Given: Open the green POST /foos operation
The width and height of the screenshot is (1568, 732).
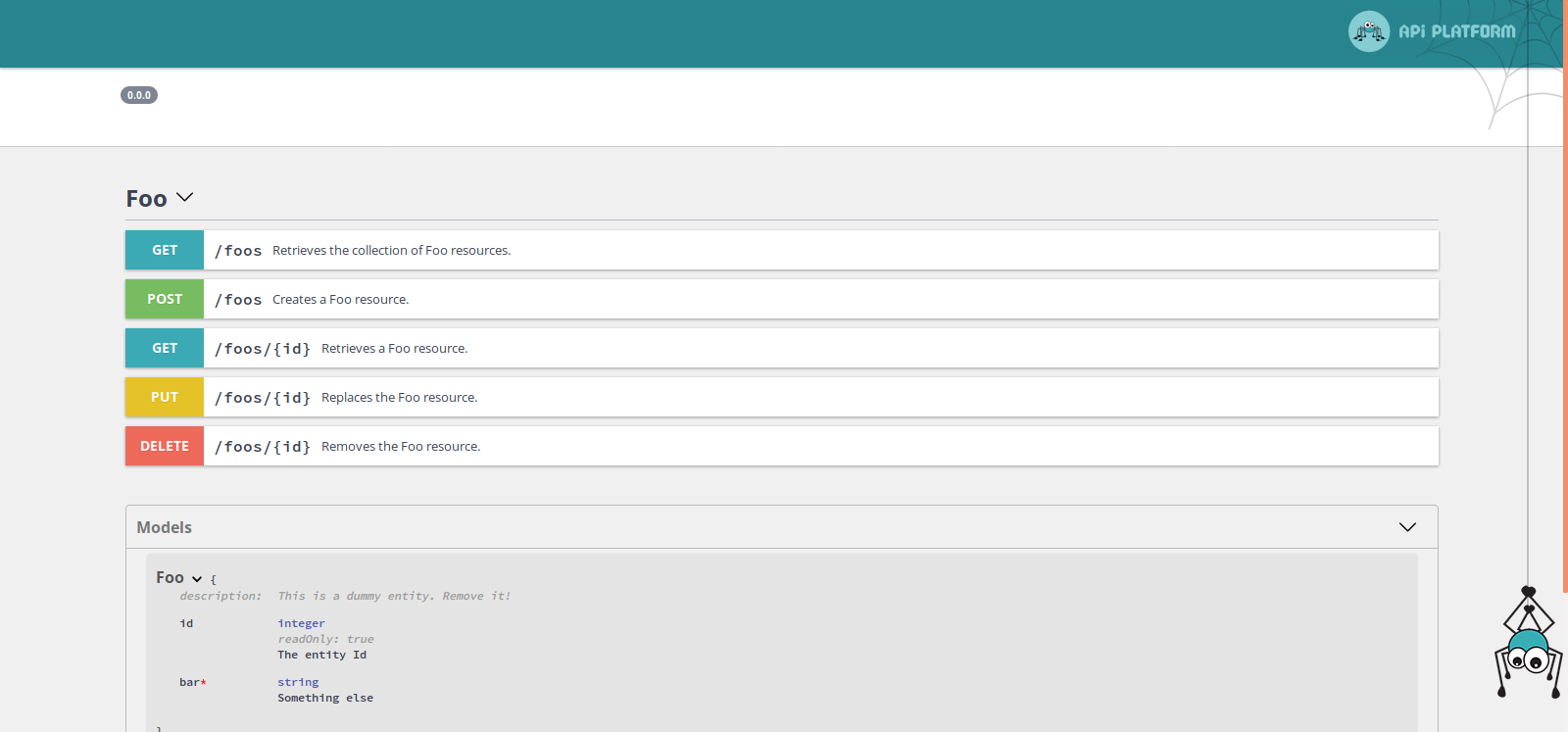Looking at the screenshot, I should [165, 299].
